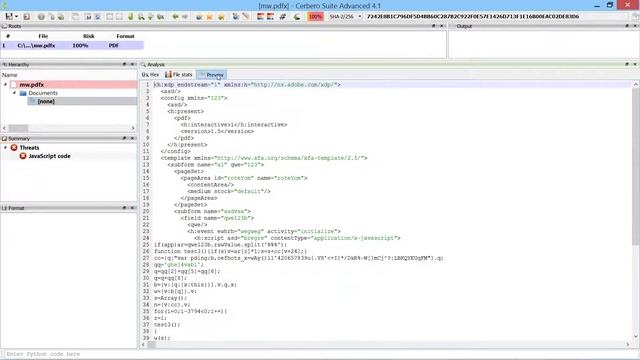Viewport: 640px width, 360px height.
Task: Click the green back arrow in toolbar
Action: (176, 17)
